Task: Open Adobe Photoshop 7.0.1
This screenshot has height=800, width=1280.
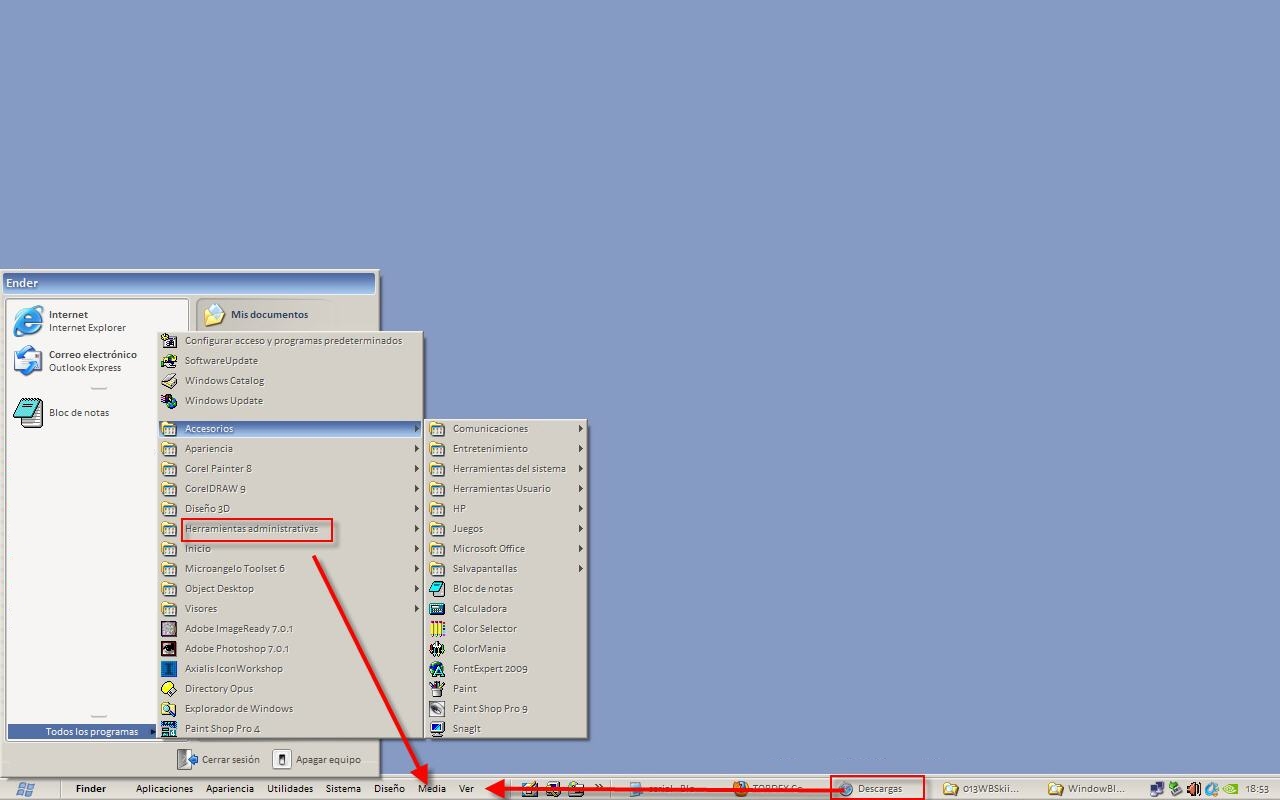Action: 236,649
